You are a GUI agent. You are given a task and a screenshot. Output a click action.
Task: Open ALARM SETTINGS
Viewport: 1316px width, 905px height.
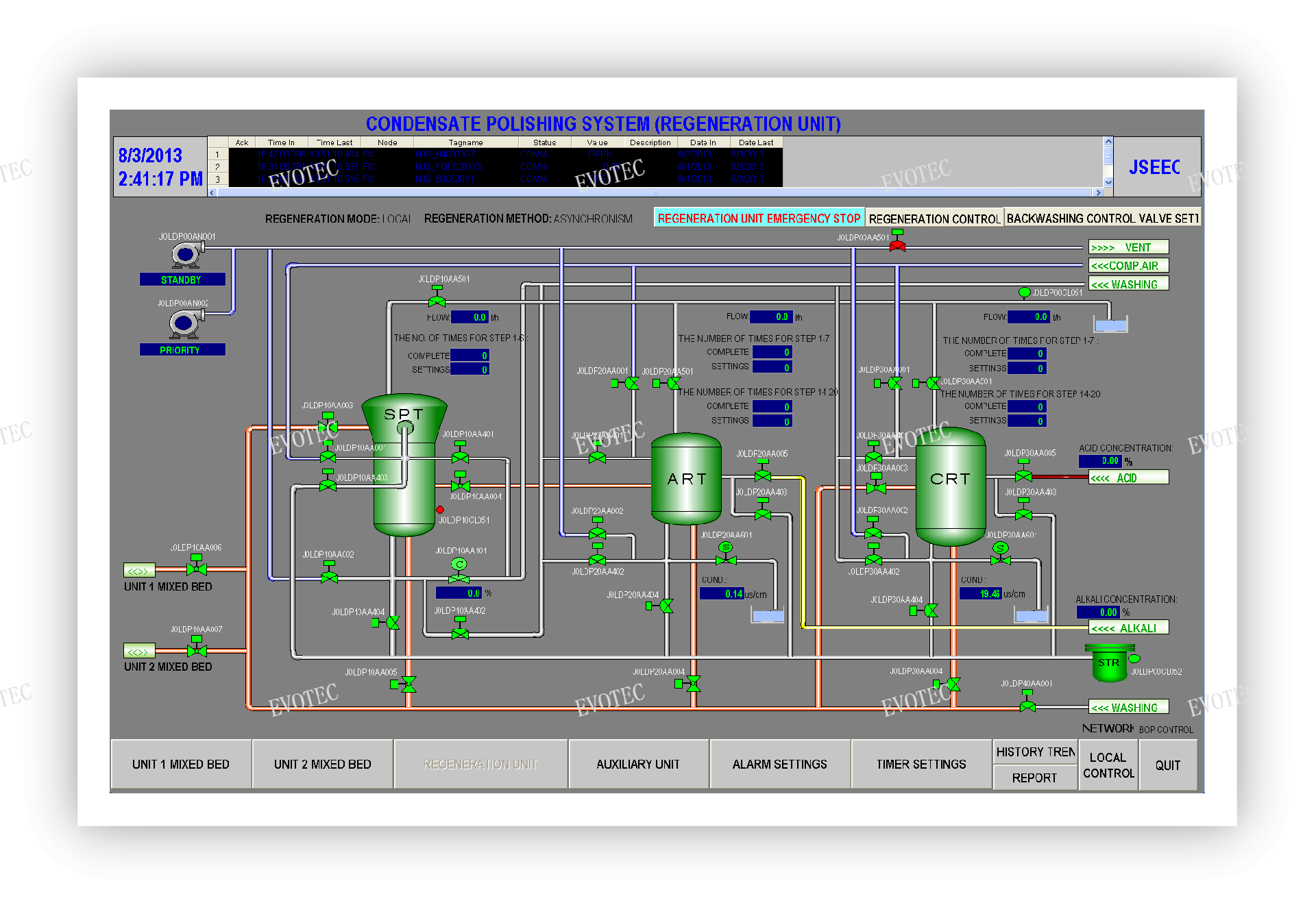(780, 764)
